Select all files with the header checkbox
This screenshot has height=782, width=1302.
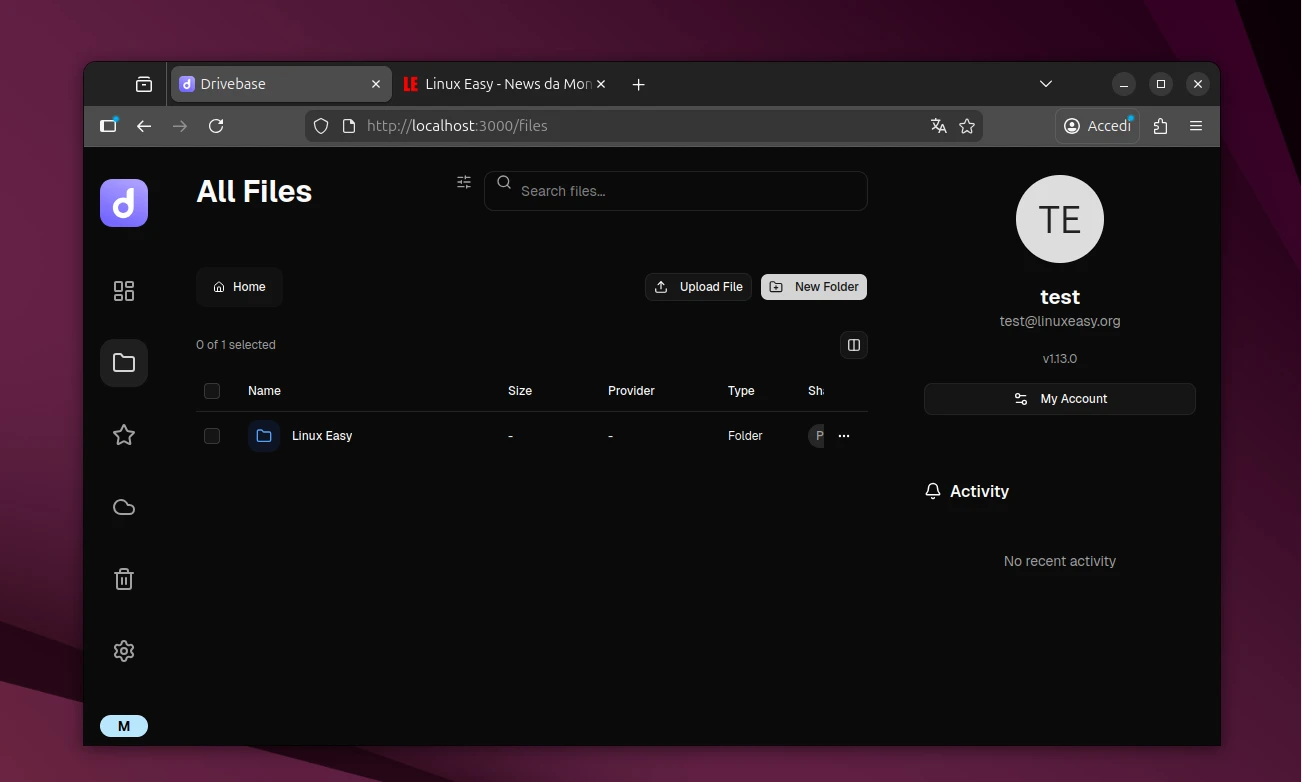pyautogui.click(x=212, y=391)
